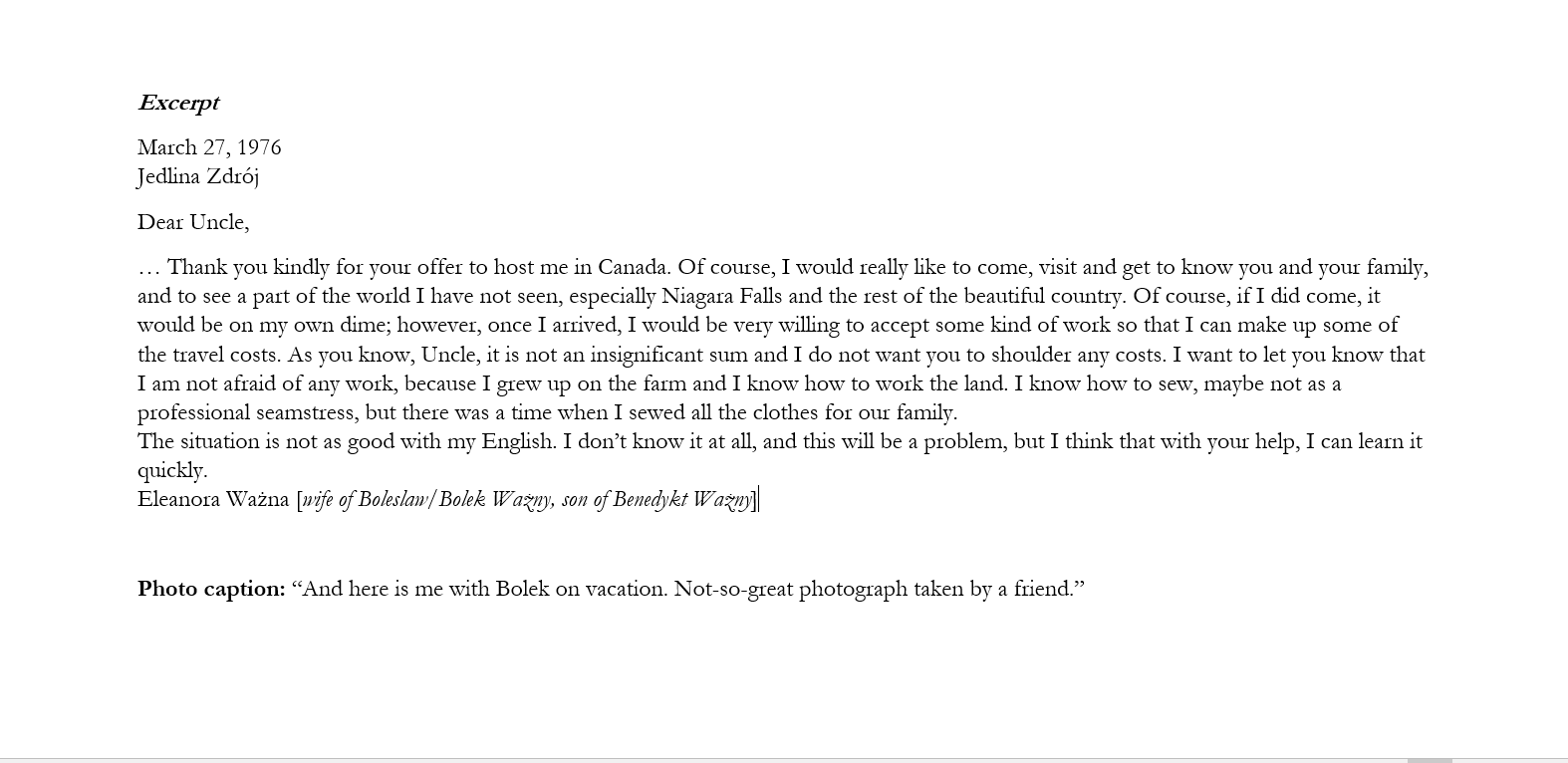
Task: Click the bold "Photo caption:" label
Action: 211,589
